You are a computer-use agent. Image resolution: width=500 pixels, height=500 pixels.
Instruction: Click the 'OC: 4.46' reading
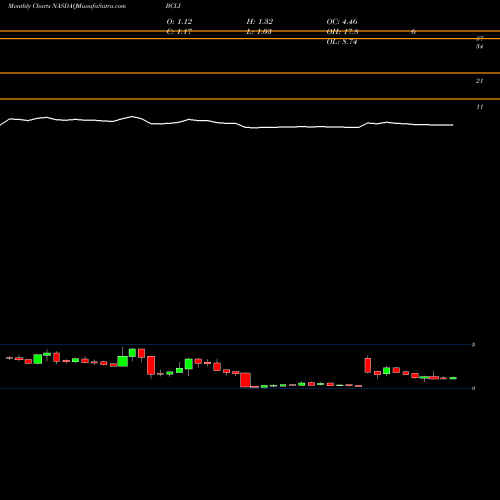pyautogui.click(x=342, y=21)
